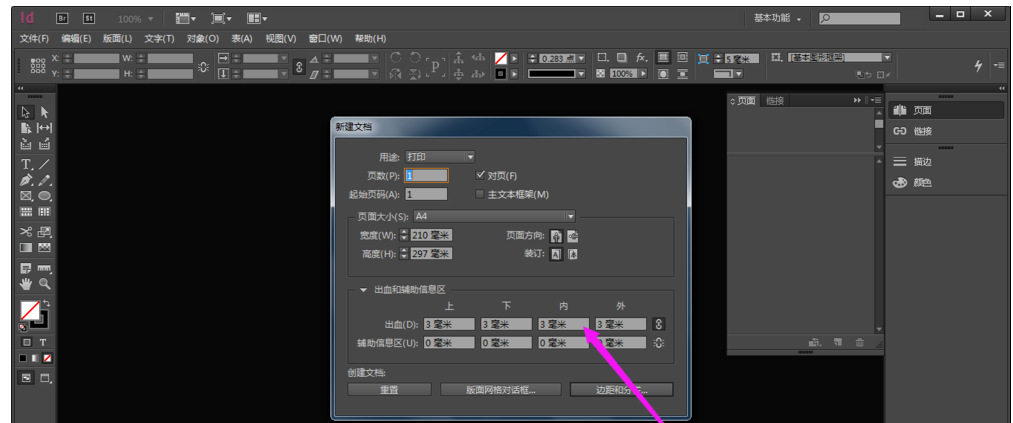Toggle the 对页 facing pages checkbox
This screenshot has width=1013, height=423.
[480, 175]
